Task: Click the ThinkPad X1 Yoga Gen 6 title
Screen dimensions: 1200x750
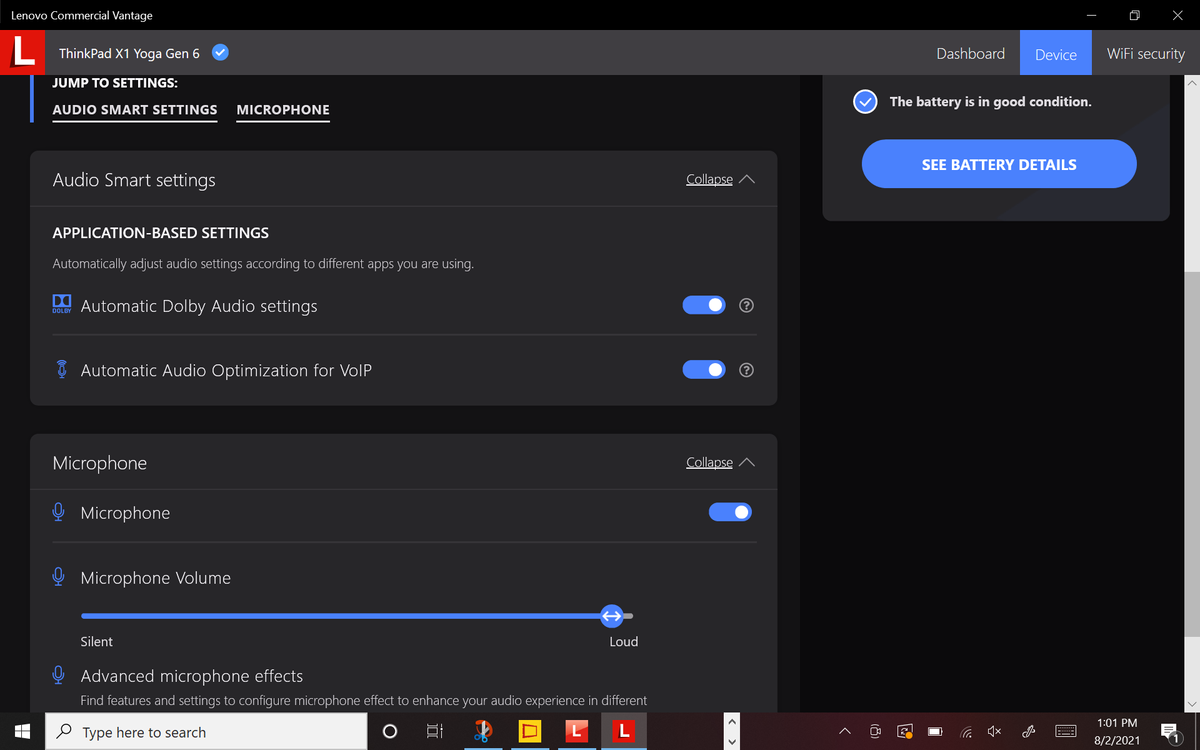Action: [129, 54]
